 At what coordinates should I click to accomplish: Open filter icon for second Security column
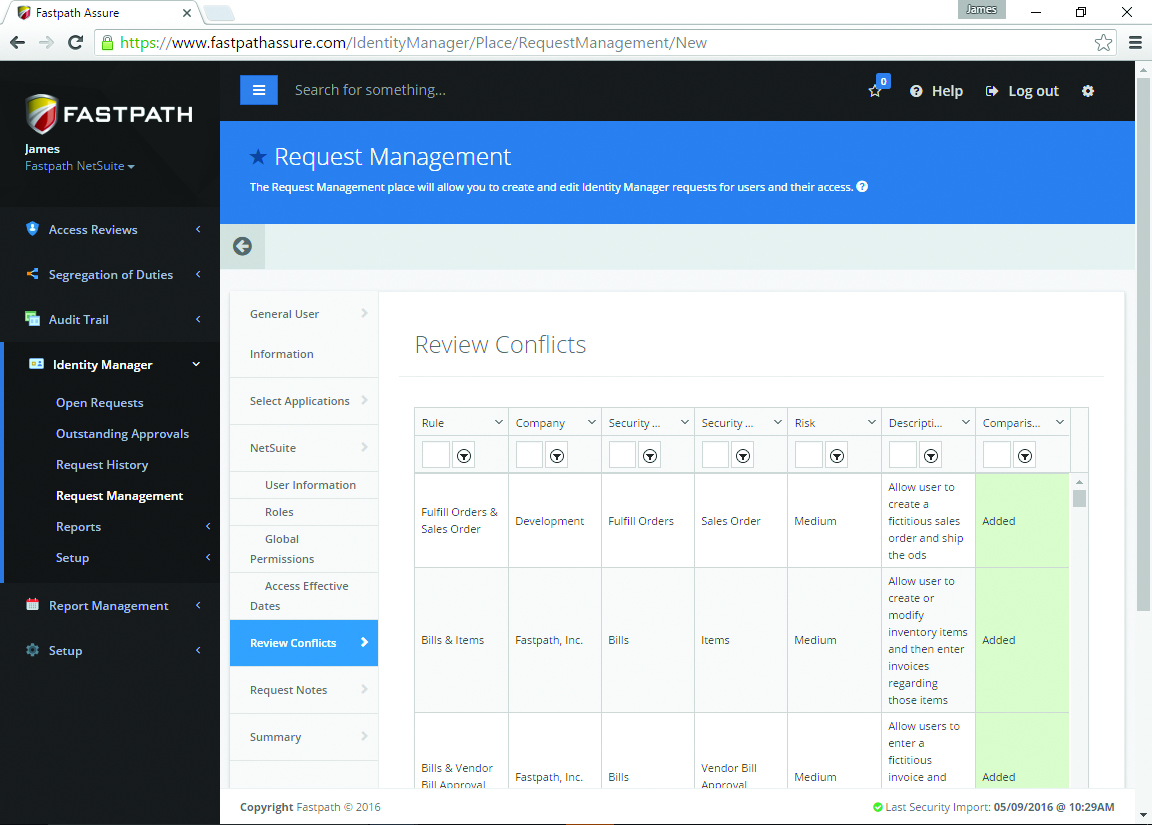pyautogui.click(x=744, y=456)
